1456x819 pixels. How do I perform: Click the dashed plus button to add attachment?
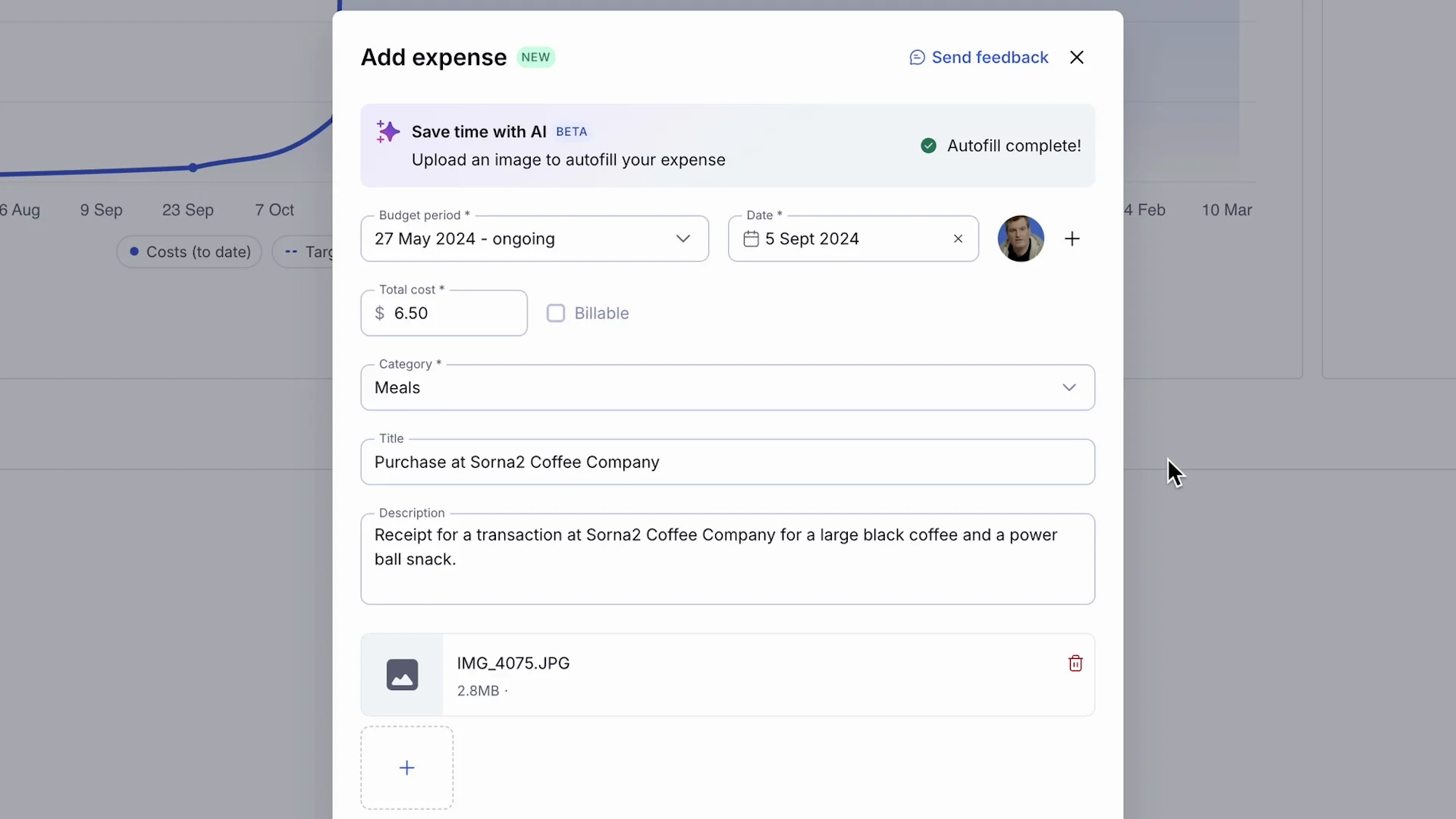pyautogui.click(x=406, y=767)
